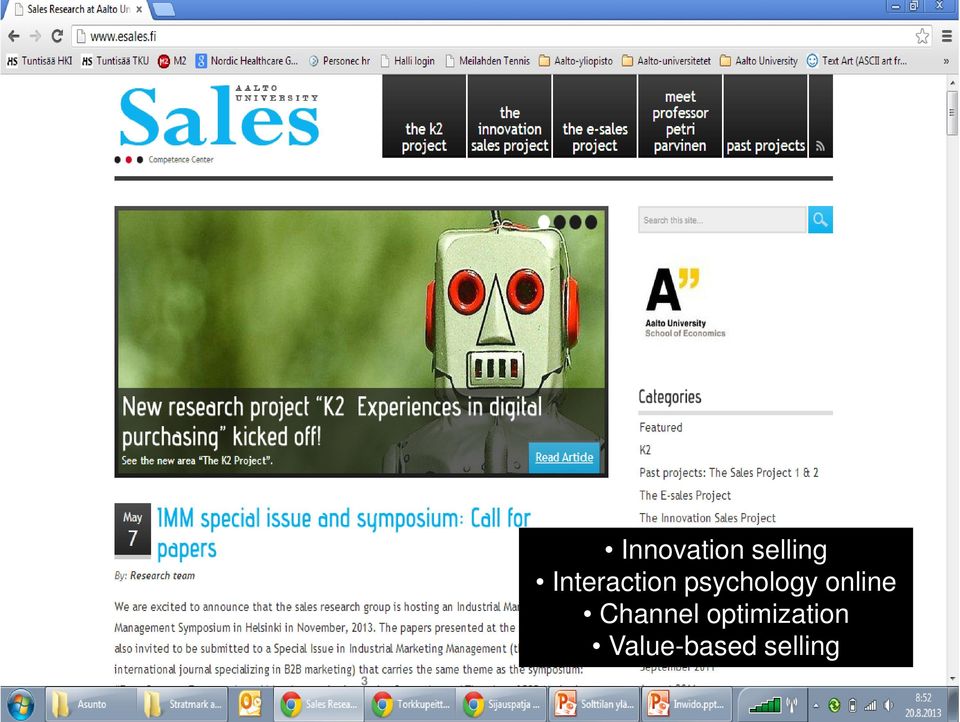
Task: Click the Aalto University School of Economics logo
Action: point(684,303)
